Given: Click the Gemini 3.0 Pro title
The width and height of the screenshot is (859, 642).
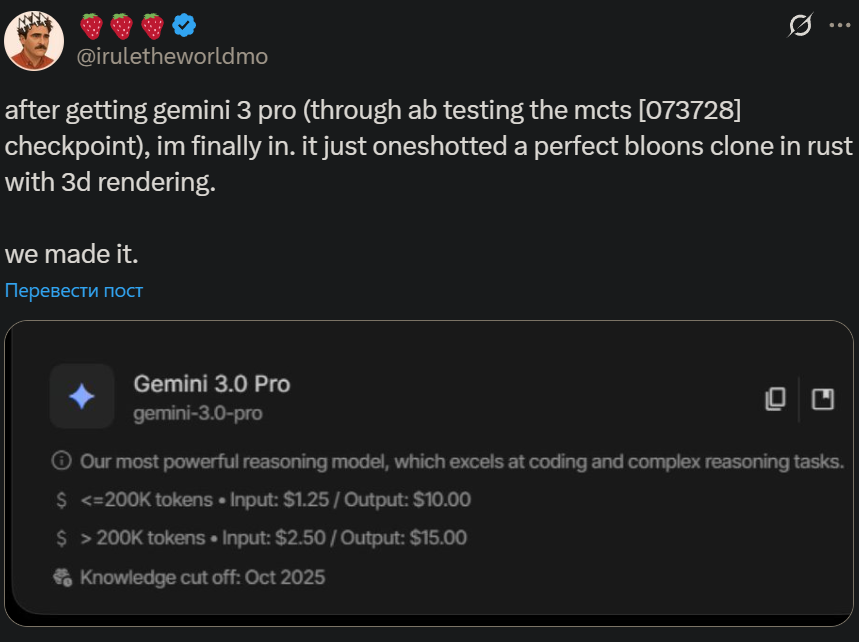Looking at the screenshot, I should pyautogui.click(x=211, y=383).
